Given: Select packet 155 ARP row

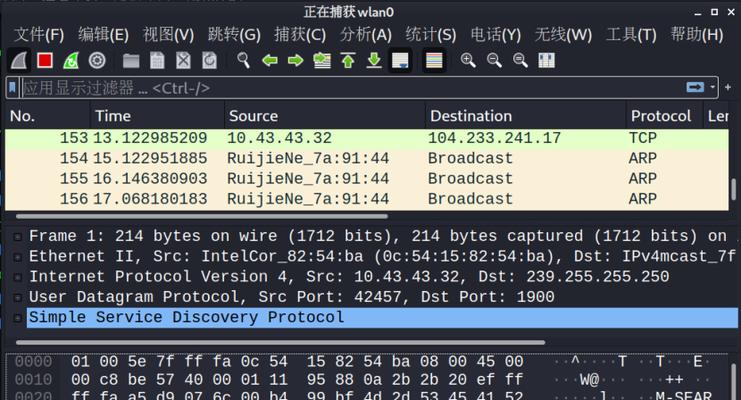Looking at the screenshot, I should [x=367, y=179].
